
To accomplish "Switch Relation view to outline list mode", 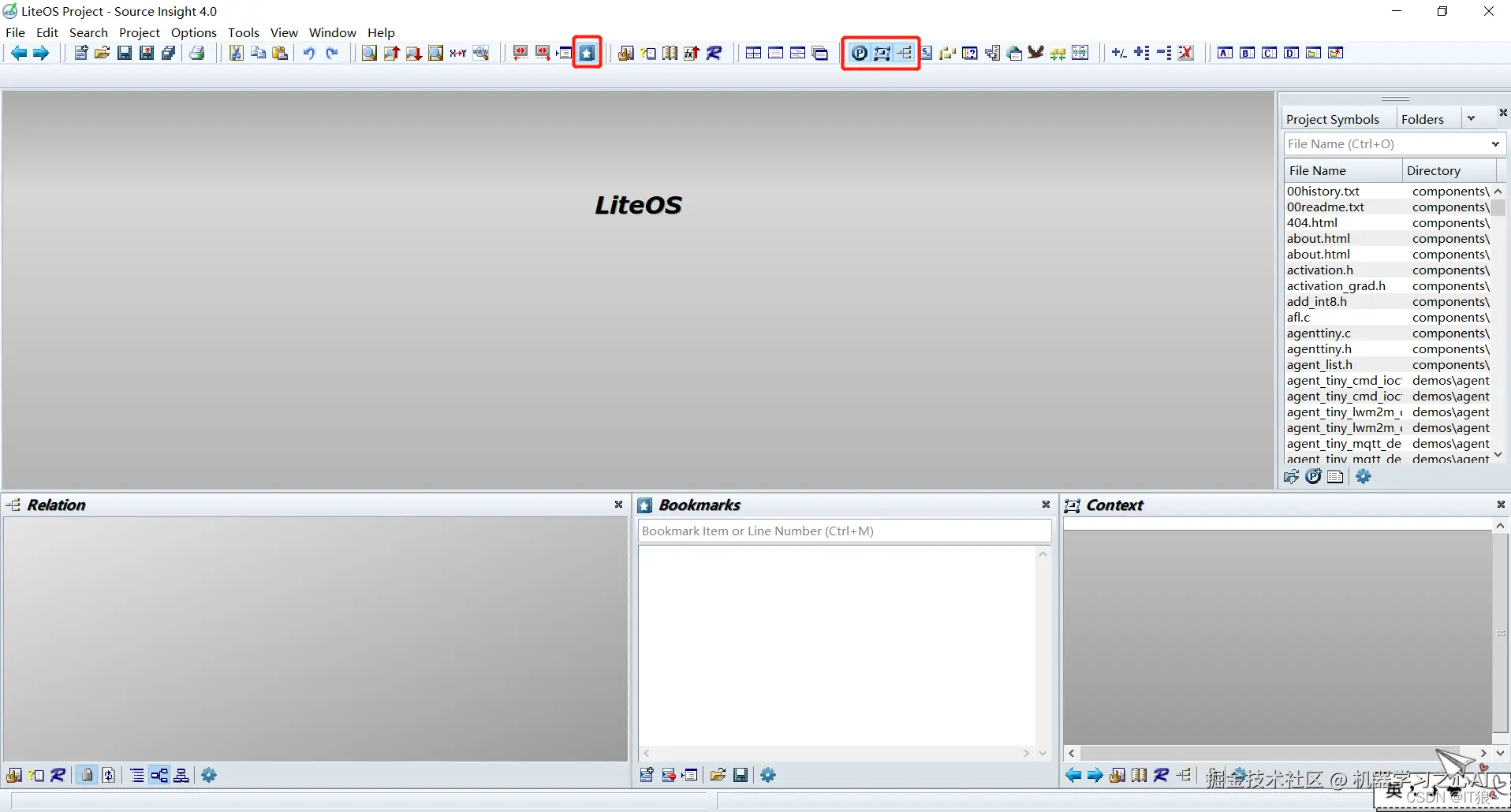I will point(137,775).
